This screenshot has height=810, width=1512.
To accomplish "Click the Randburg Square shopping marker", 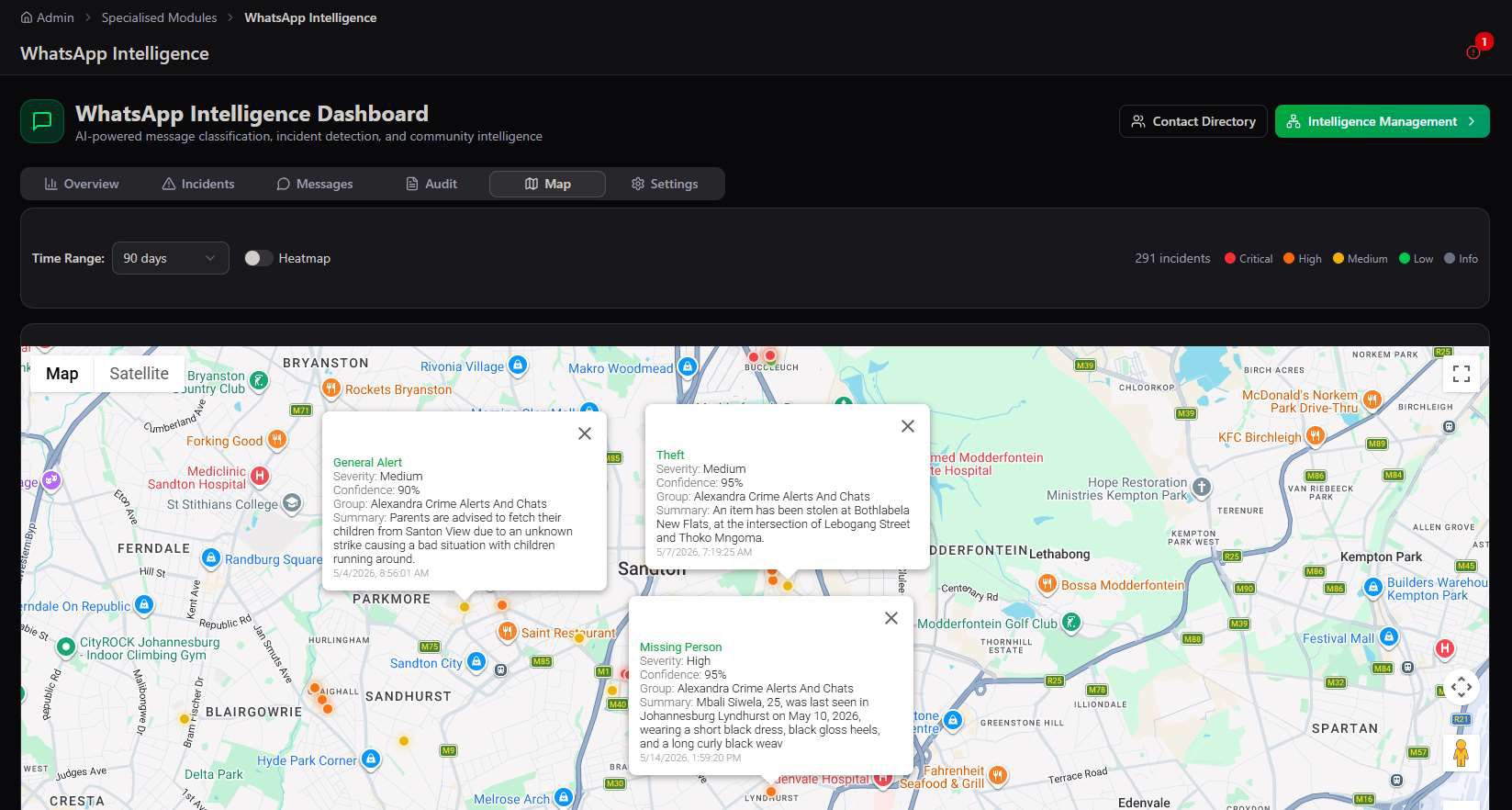I will pyautogui.click(x=211, y=558).
